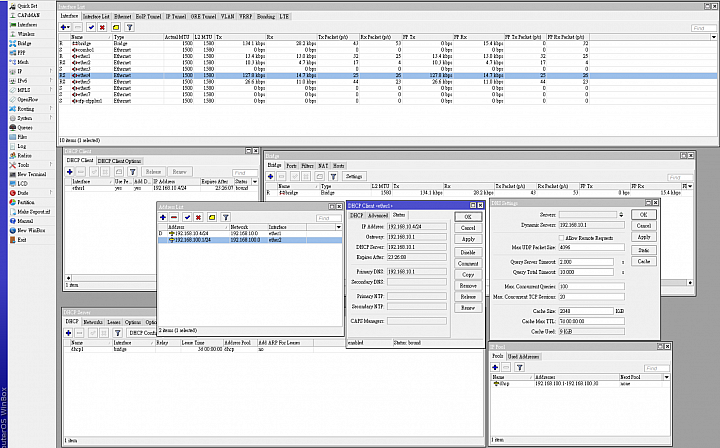
Task: Click the filter funnel icon in DHCP Client window
Action: (x=131, y=172)
